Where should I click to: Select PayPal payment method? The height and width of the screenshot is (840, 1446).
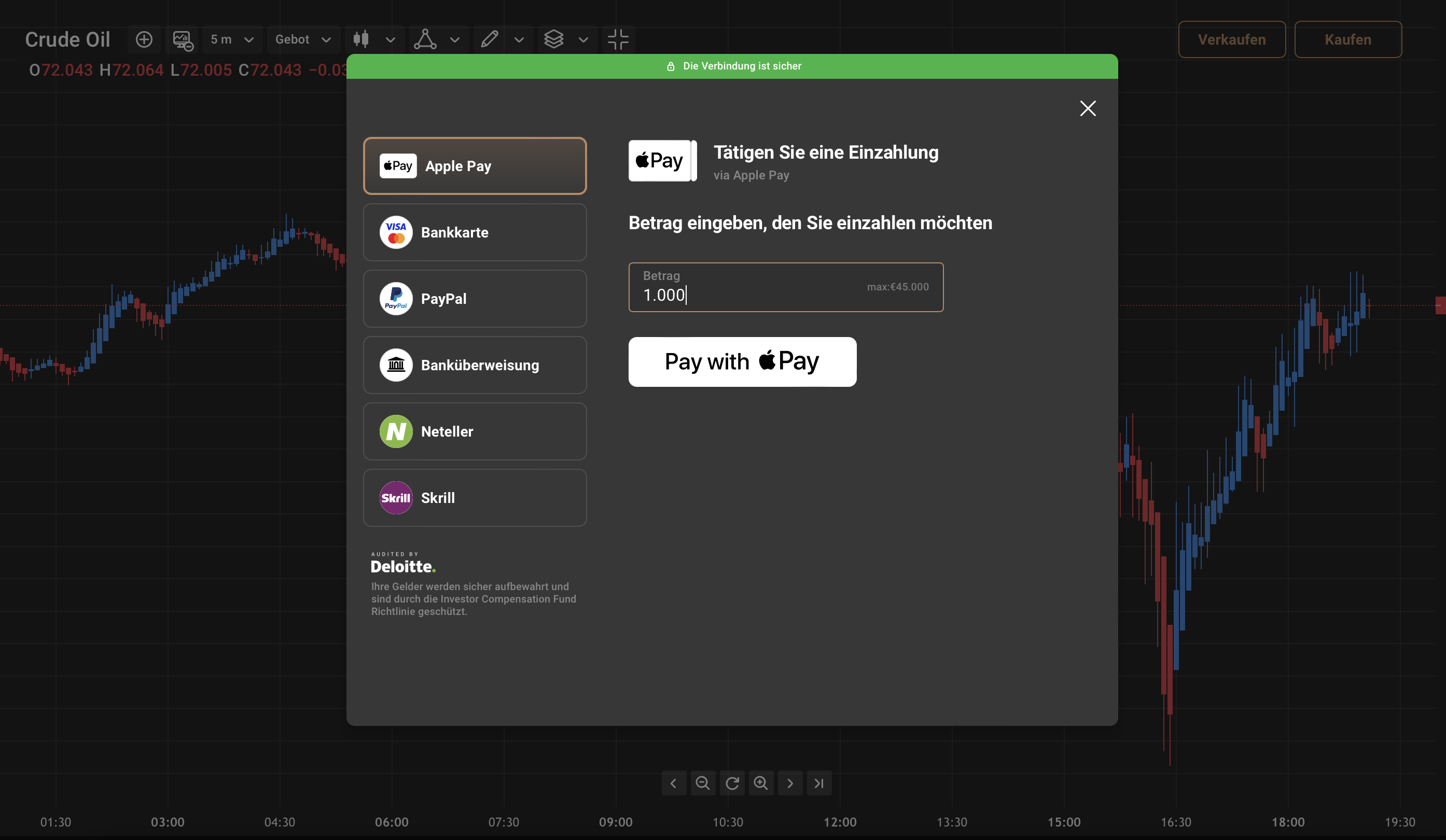475,299
